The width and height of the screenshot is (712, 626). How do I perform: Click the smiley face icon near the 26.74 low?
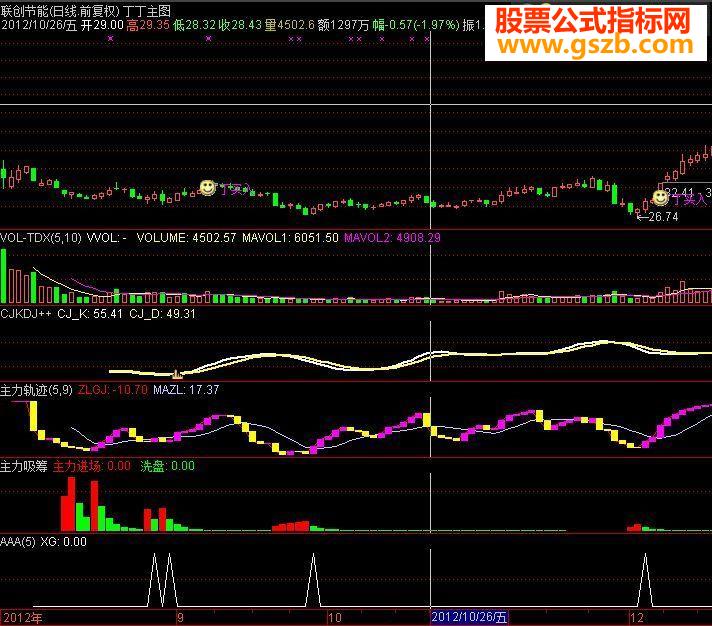tap(660, 197)
